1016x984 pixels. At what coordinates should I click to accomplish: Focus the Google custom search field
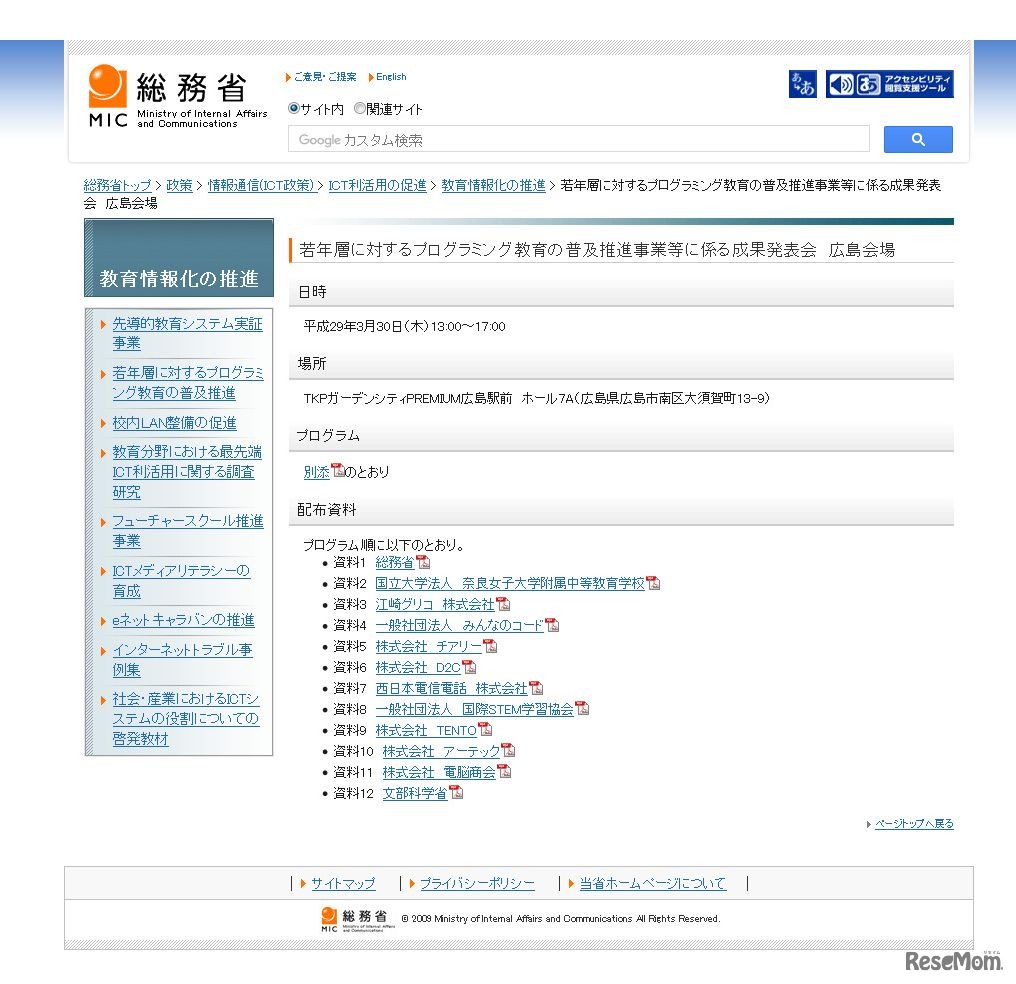tap(579, 139)
